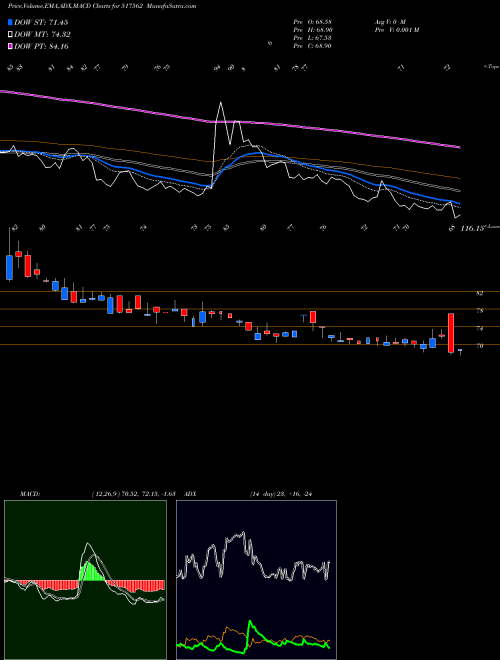This screenshot has height=660, width=500.
Task: Click the 'Pre V: 0.001 M' volume text
Action: tap(396, 30)
